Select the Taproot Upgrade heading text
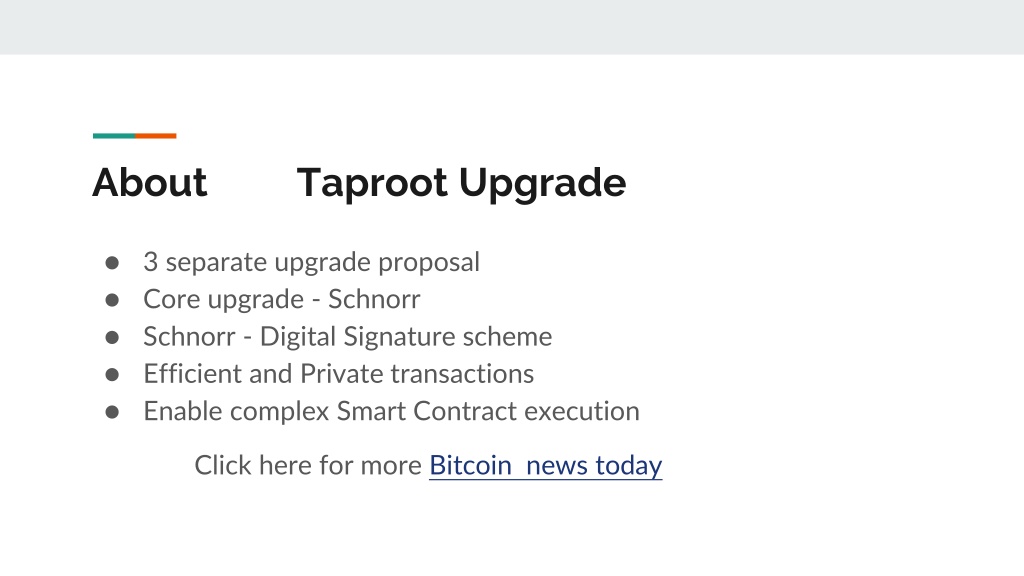 (461, 184)
